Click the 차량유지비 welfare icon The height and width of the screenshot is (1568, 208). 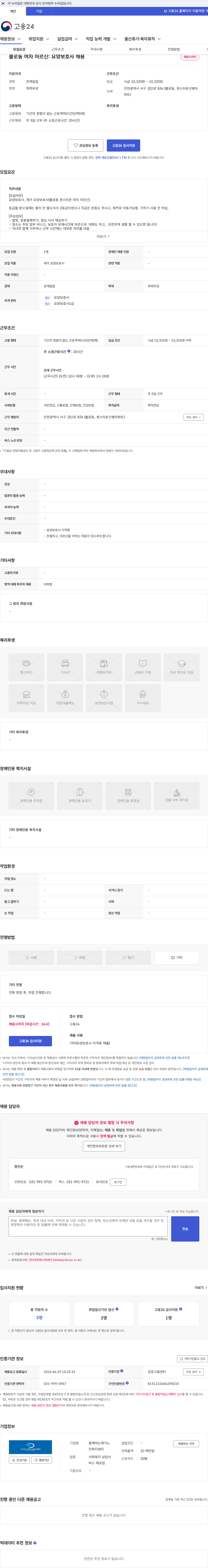pyautogui.click(x=104, y=667)
